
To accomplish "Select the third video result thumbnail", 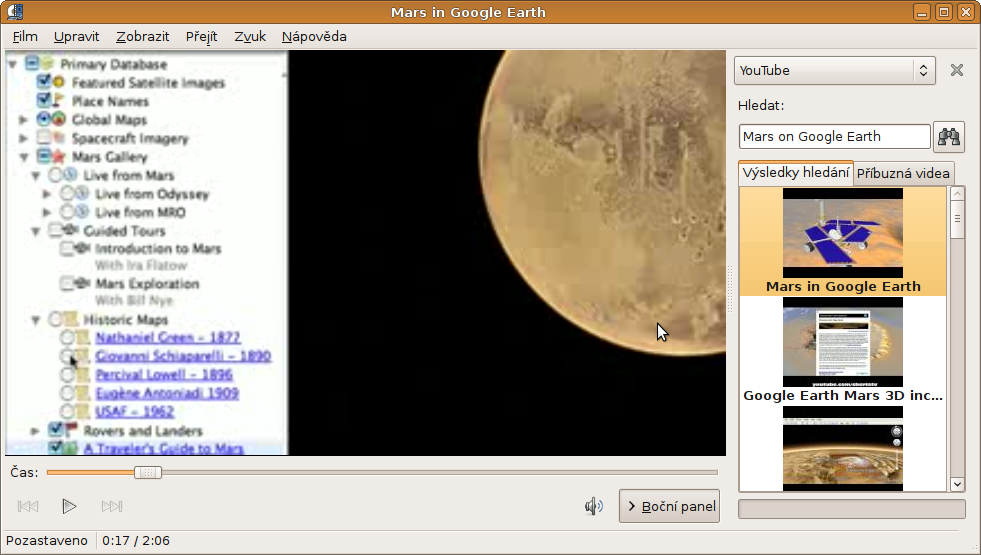I will point(843,448).
